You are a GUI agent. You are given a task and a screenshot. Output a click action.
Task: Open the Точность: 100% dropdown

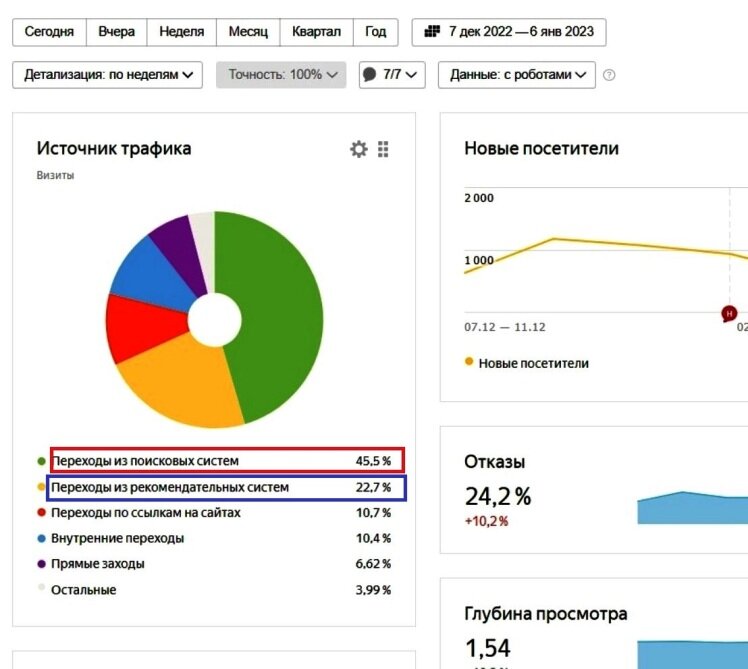[281, 75]
